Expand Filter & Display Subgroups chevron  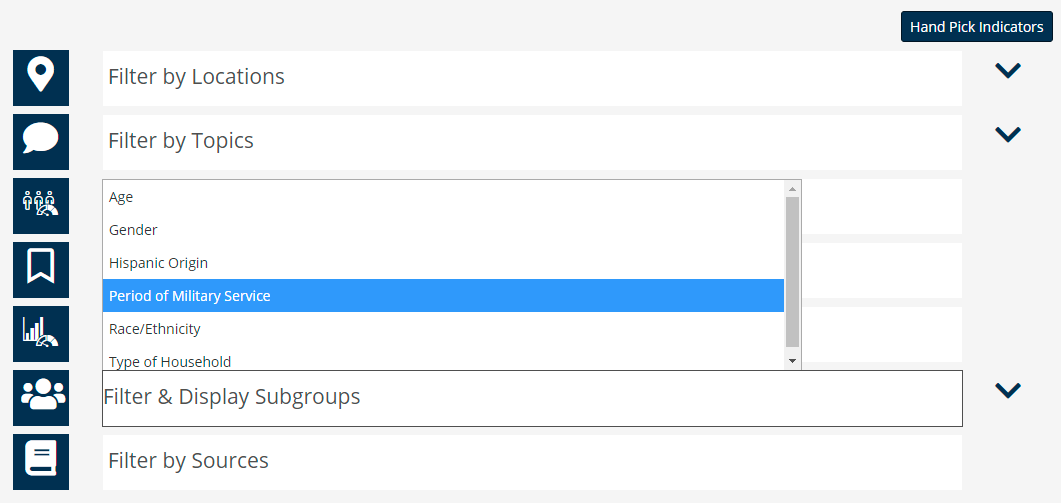1008,390
